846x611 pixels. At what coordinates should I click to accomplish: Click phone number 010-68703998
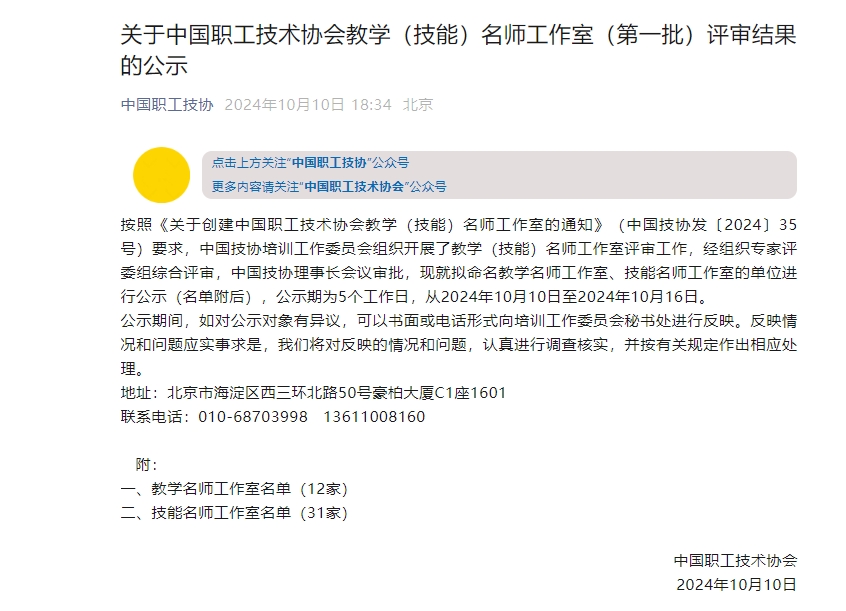253,417
